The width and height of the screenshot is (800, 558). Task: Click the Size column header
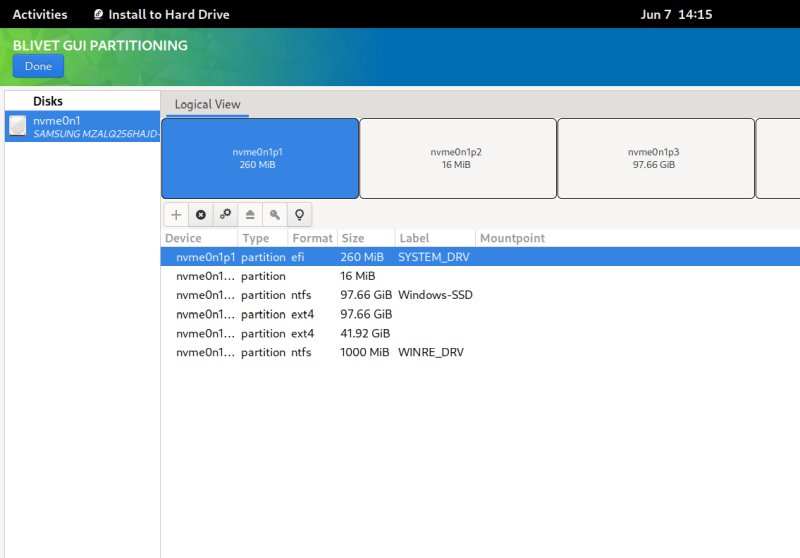tap(353, 238)
